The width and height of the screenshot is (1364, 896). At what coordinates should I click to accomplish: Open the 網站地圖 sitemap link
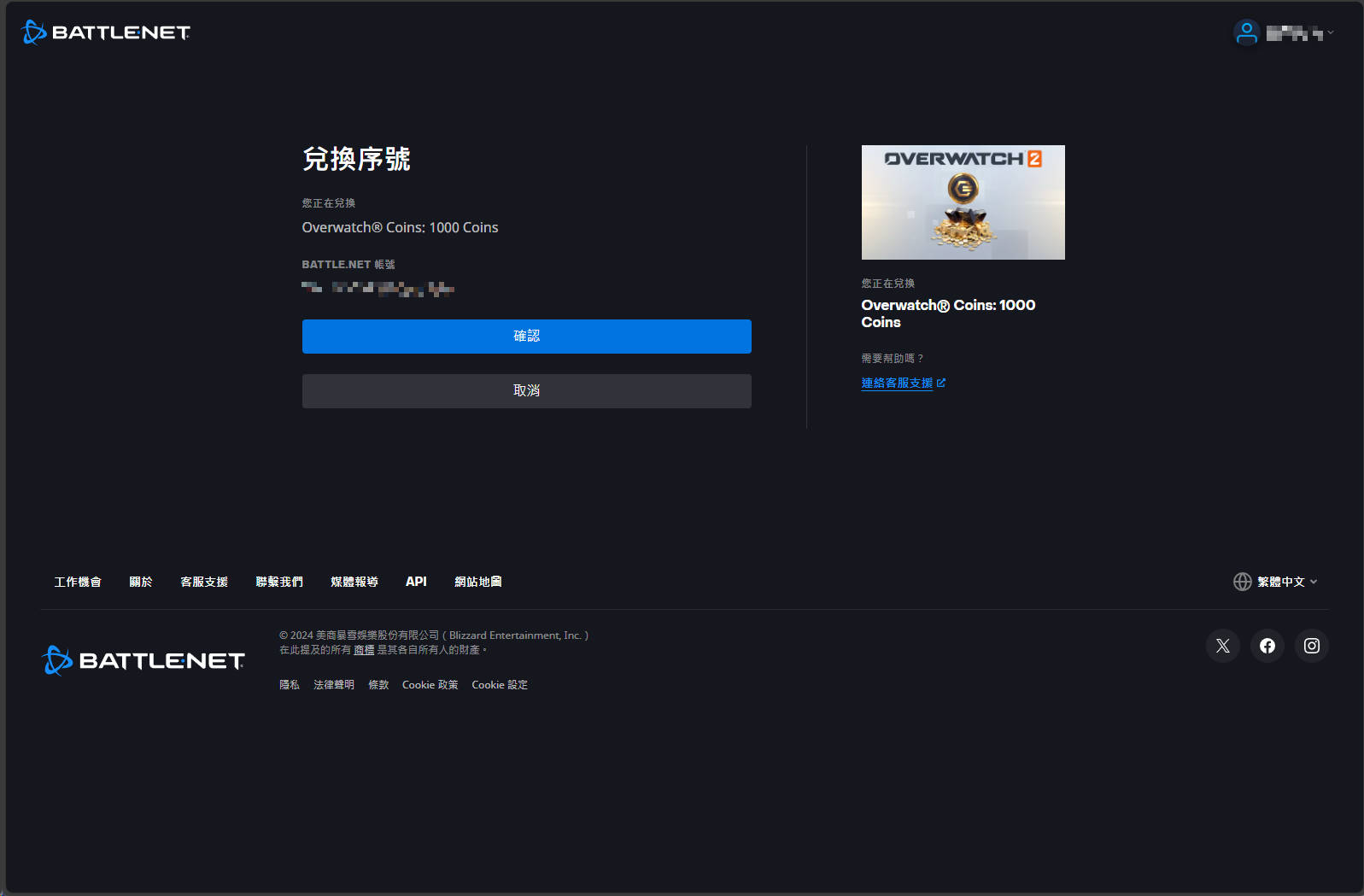point(478,582)
